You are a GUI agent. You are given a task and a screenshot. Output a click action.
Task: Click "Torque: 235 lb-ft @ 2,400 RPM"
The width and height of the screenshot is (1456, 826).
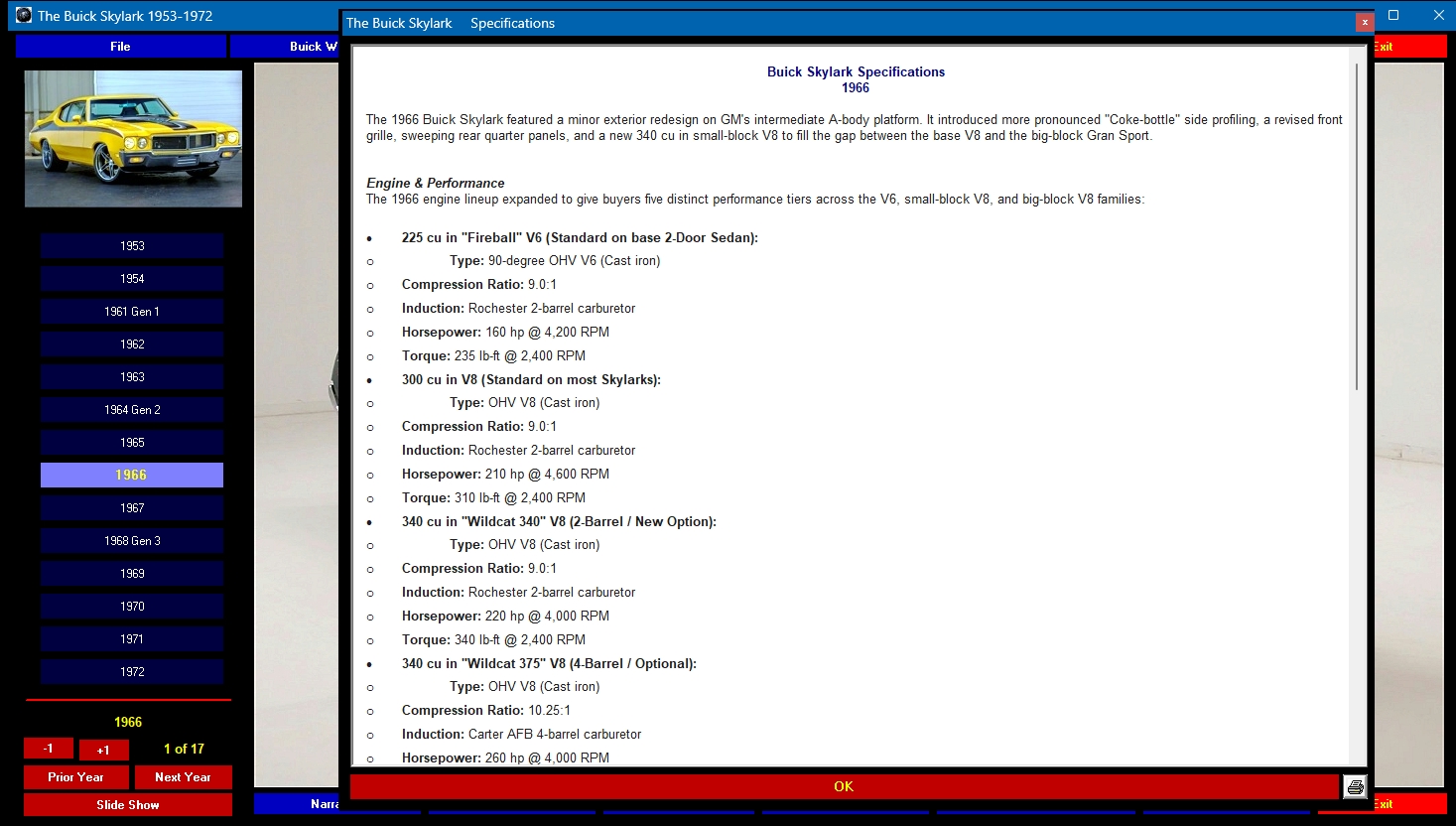tap(493, 355)
